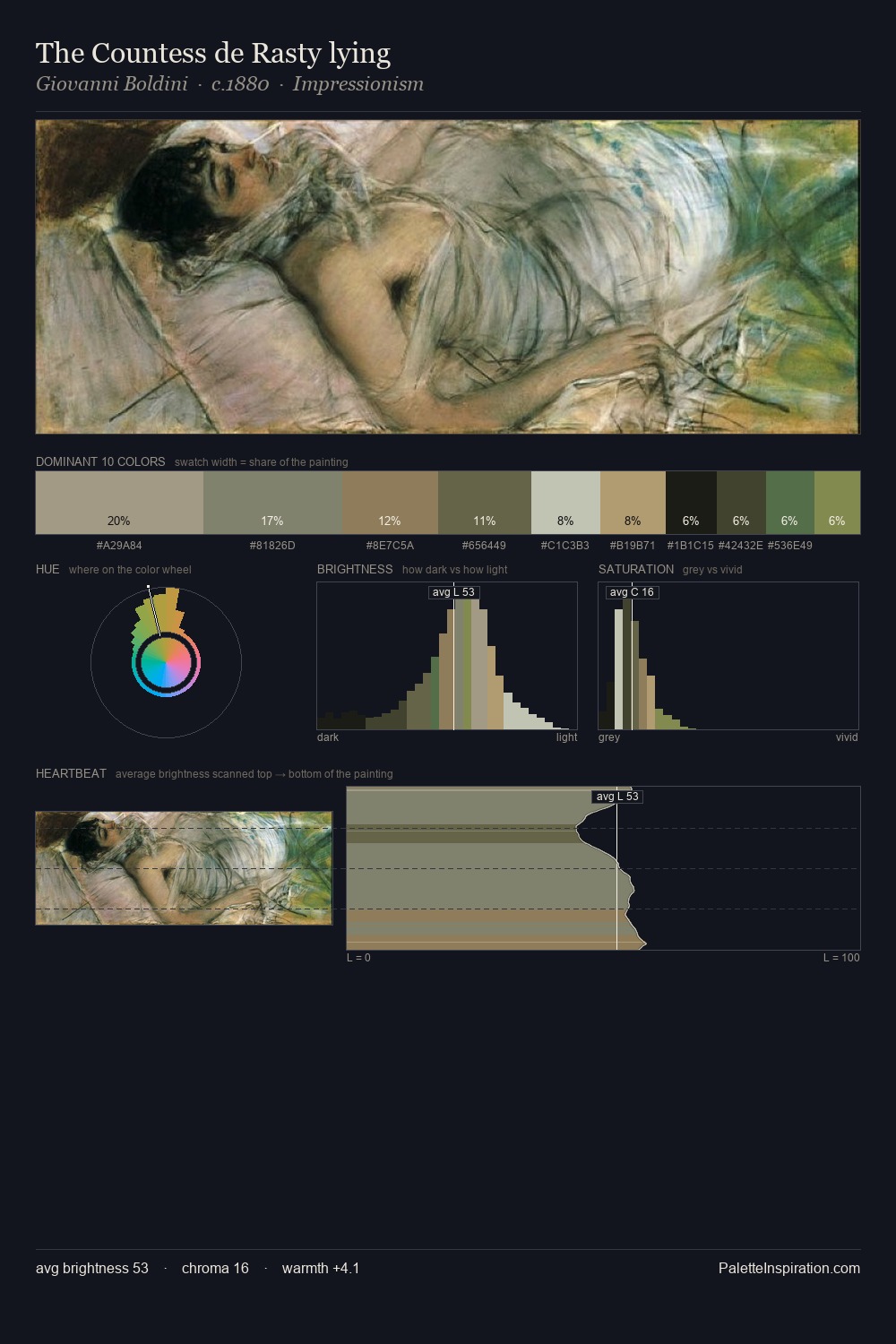Open the large painting image of the reclining countess
The image size is (896, 1344).
[448, 277]
